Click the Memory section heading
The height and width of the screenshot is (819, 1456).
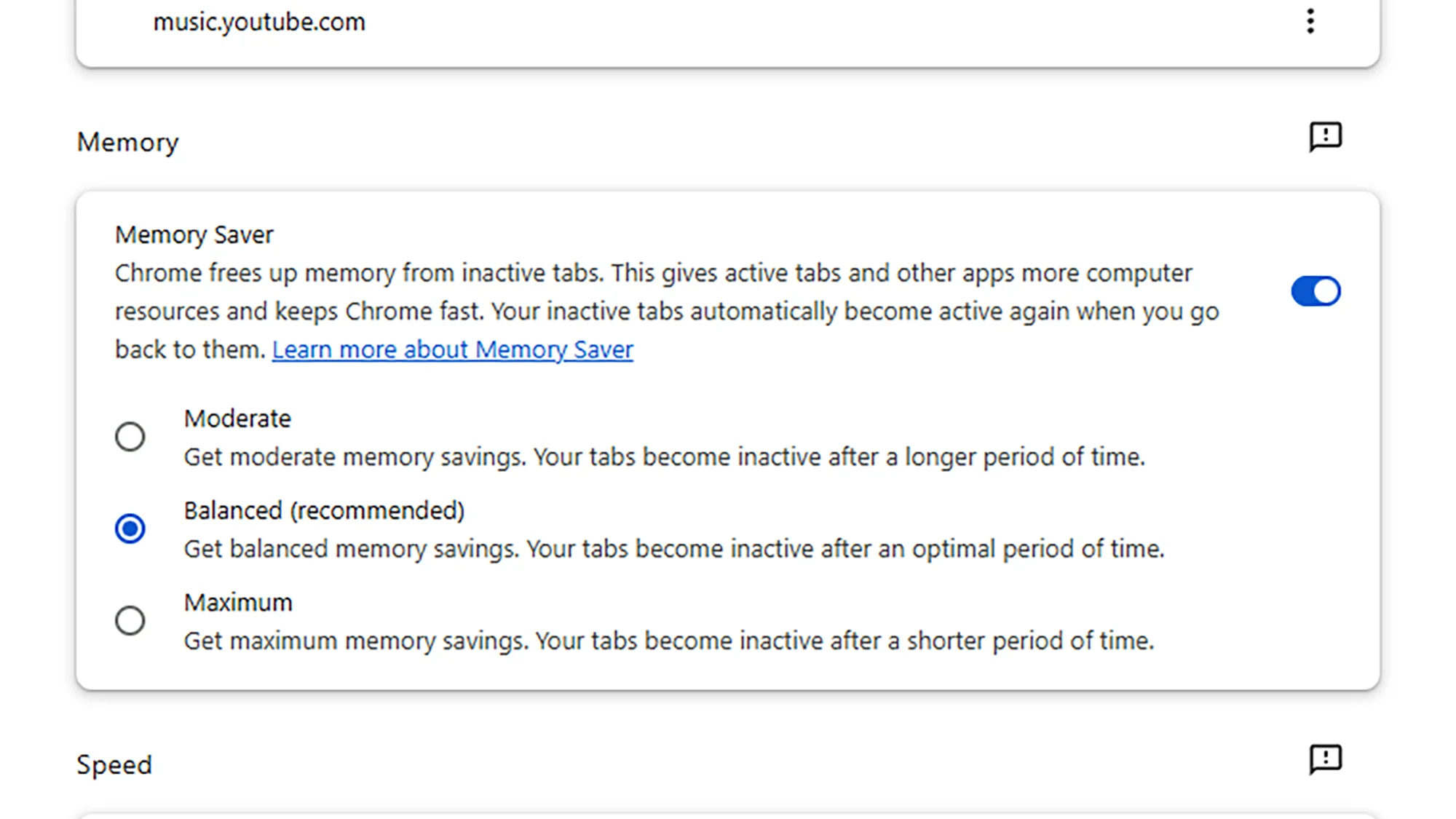(x=127, y=142)
